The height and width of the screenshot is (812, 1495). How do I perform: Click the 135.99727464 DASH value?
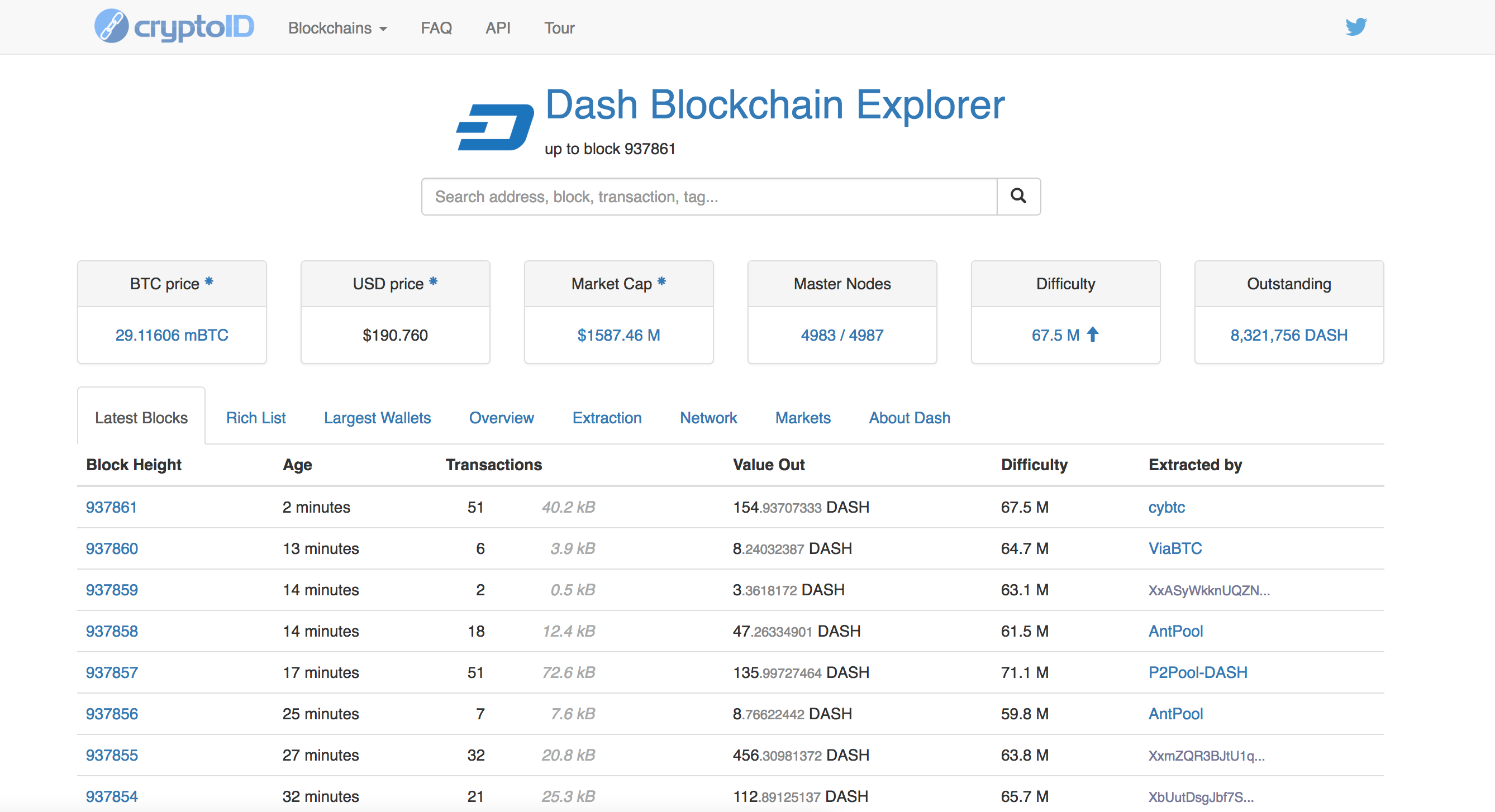pyautogui.click(x=801, y=672)
